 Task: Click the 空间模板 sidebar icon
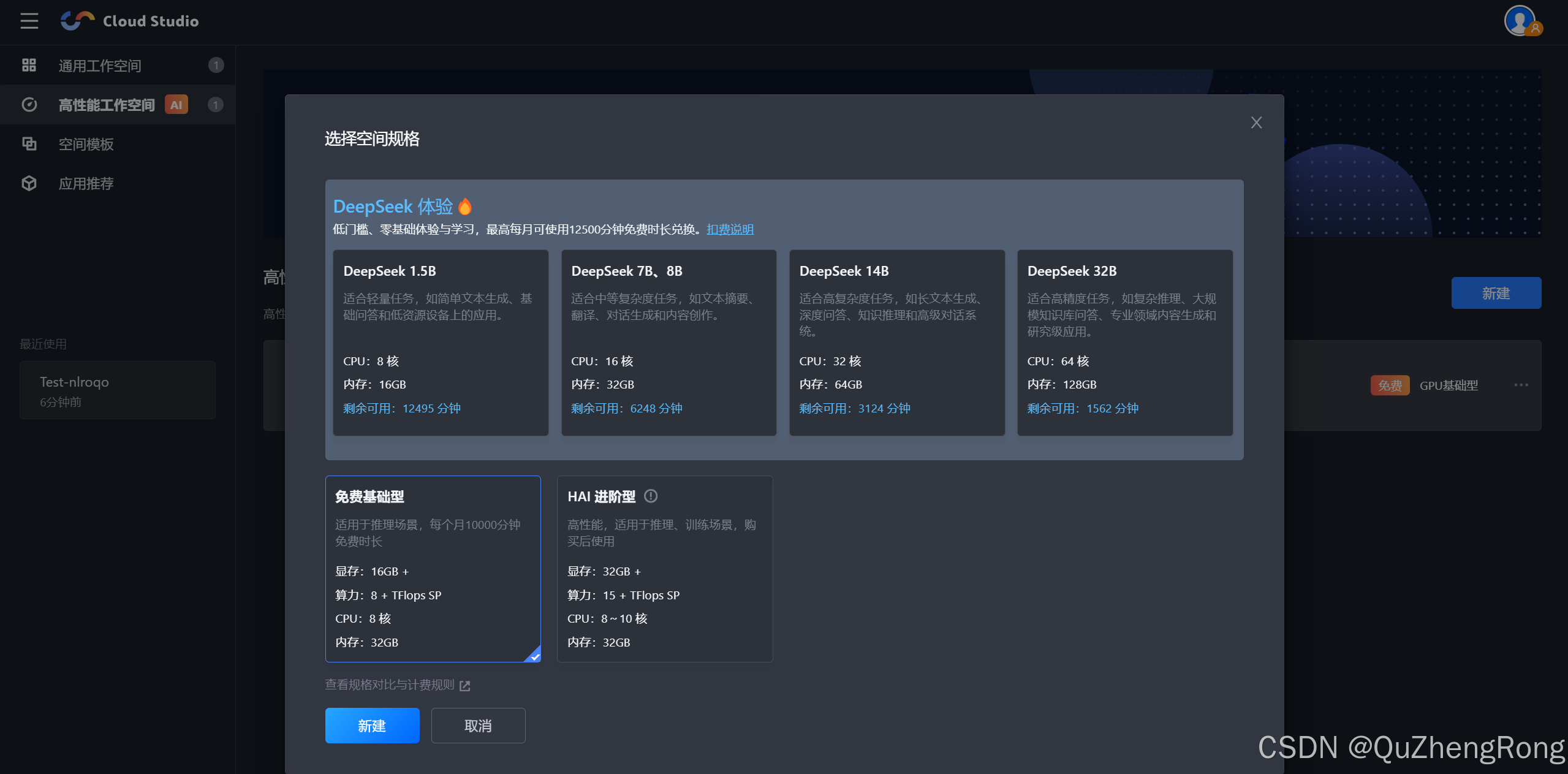pyautogui.click(x=29, y=144)
